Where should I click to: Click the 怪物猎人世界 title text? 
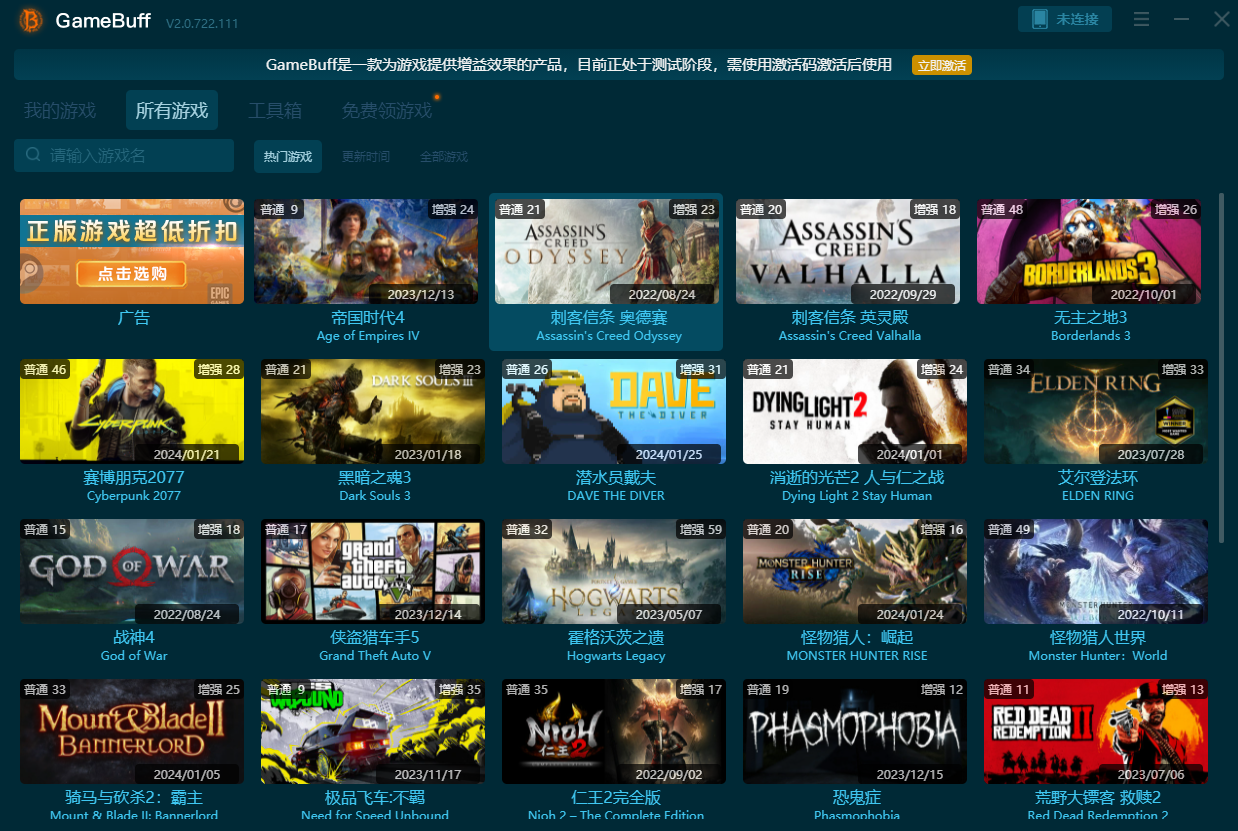(x=1098, y=637)
